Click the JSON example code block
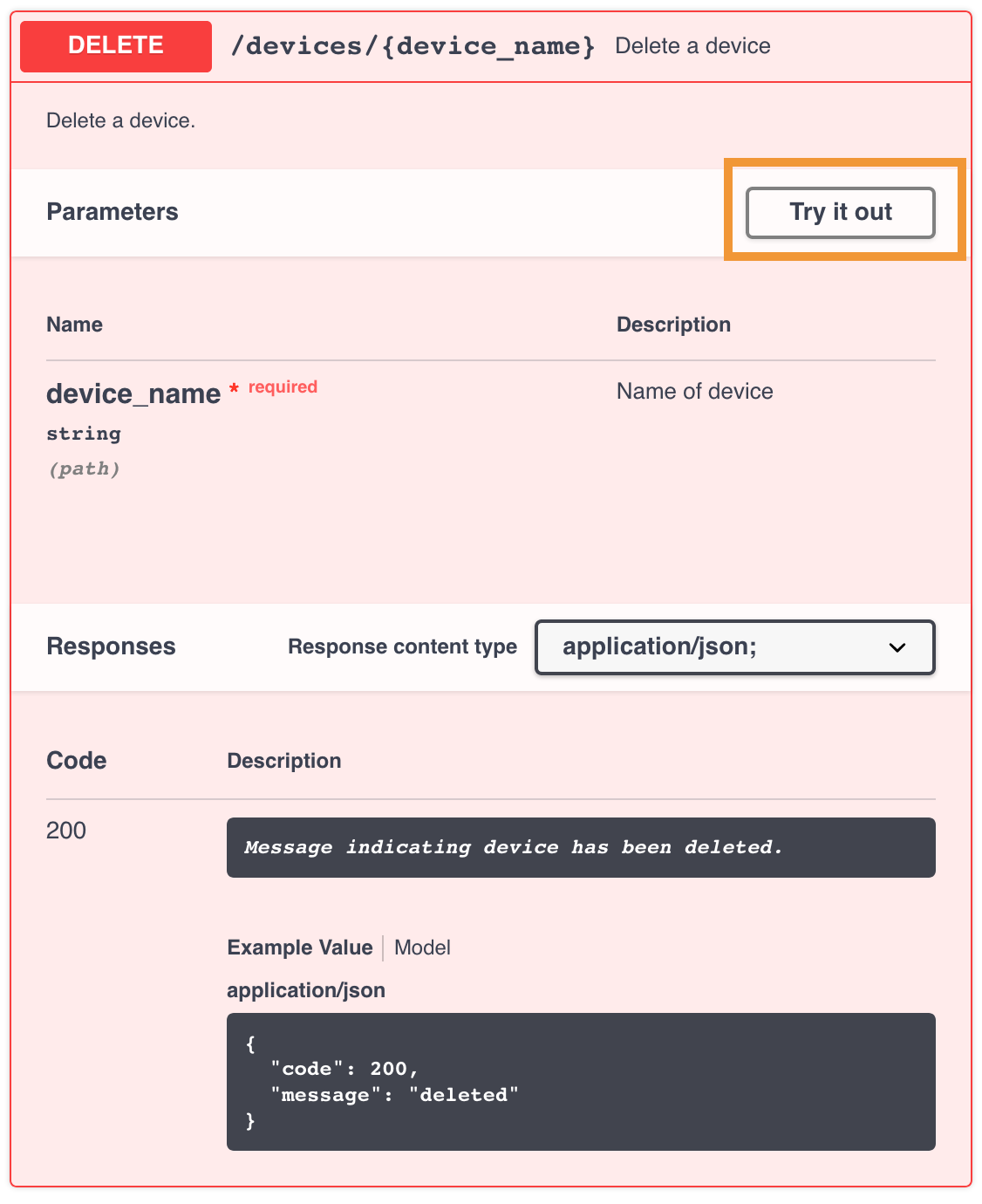The image size is (982, 1204). click(x=580, y=1081)
